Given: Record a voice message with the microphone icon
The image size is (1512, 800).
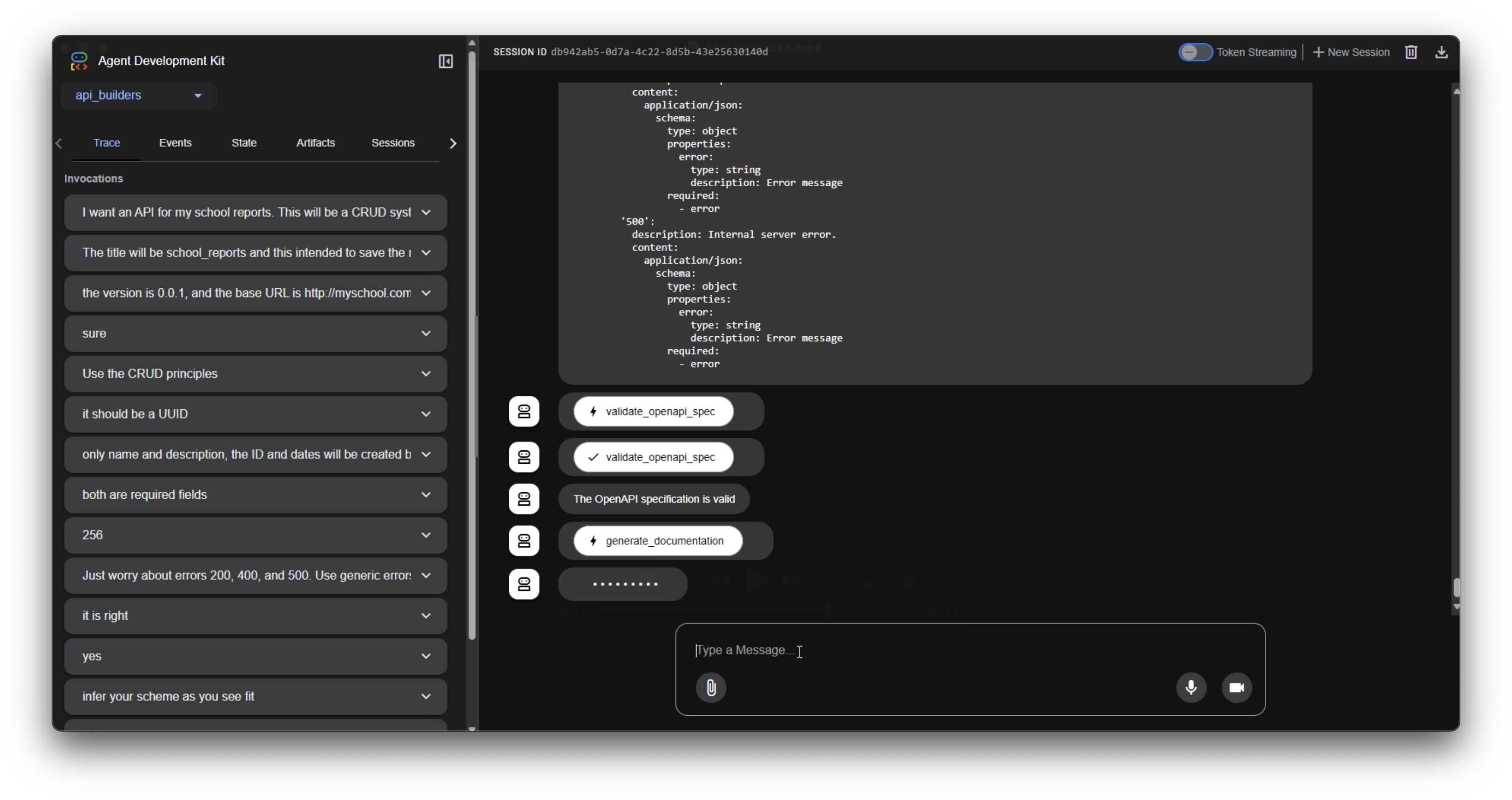Looking at the screenshot, I should (x=1191, y=687).
